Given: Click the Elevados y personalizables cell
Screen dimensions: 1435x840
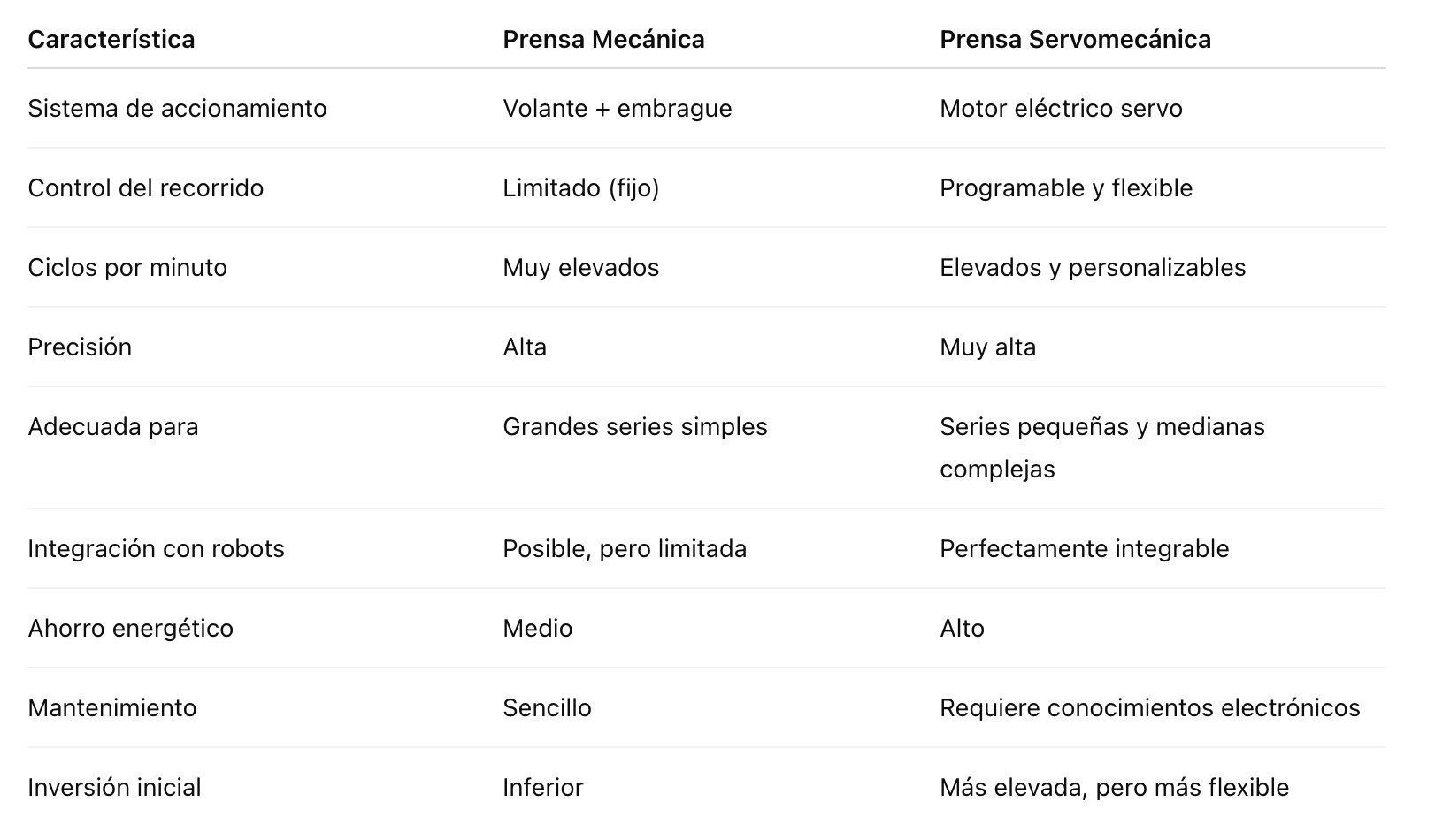Looking at the screenshot, I should click(x=1093, y=268).
